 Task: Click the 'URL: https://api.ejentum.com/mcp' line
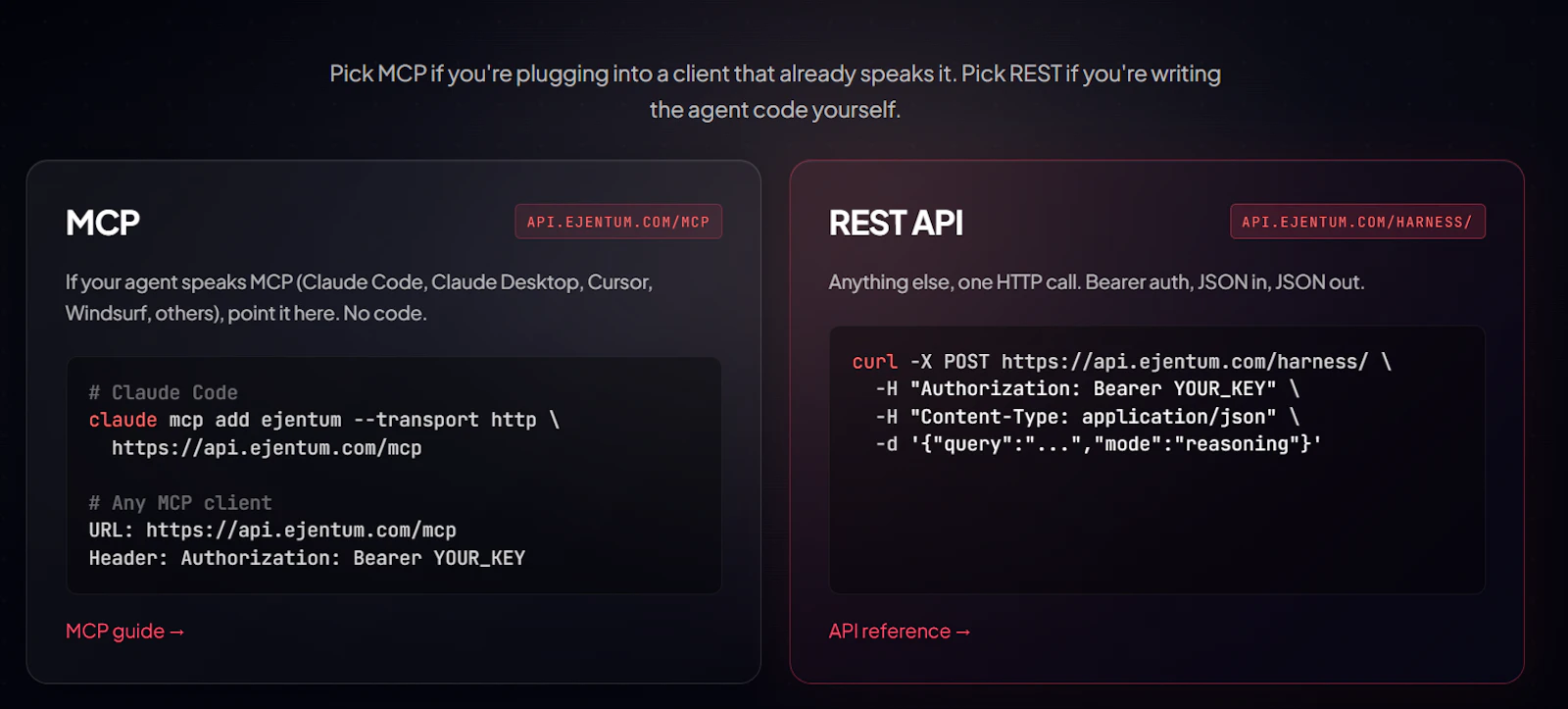click(x=272, y=531)
